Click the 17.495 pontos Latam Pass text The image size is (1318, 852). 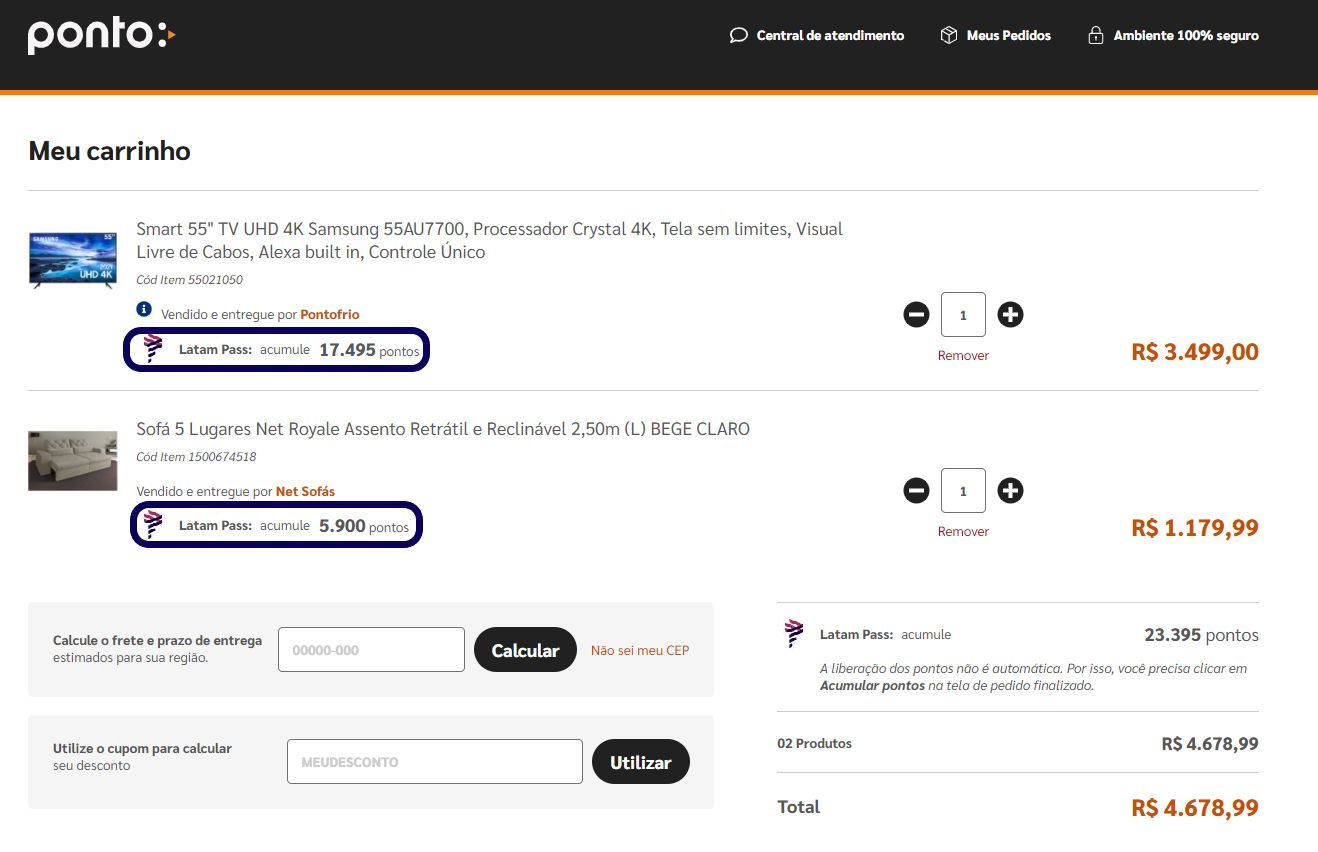point(369,350)
